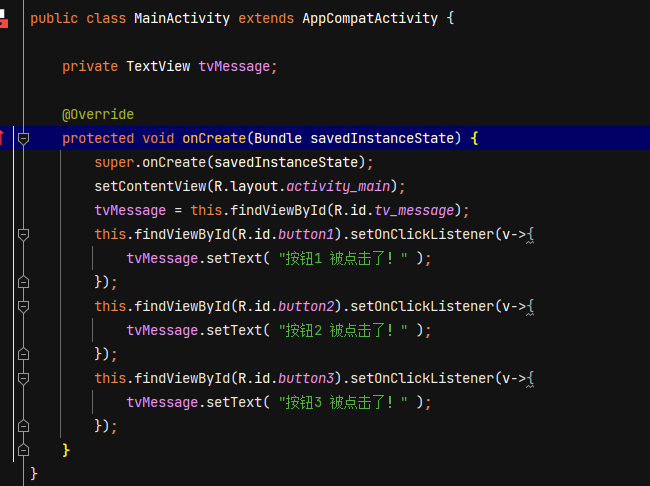Click "tvMessage" in the assignment line
This screenshot has width=650, height=486.
click(130, 211)
